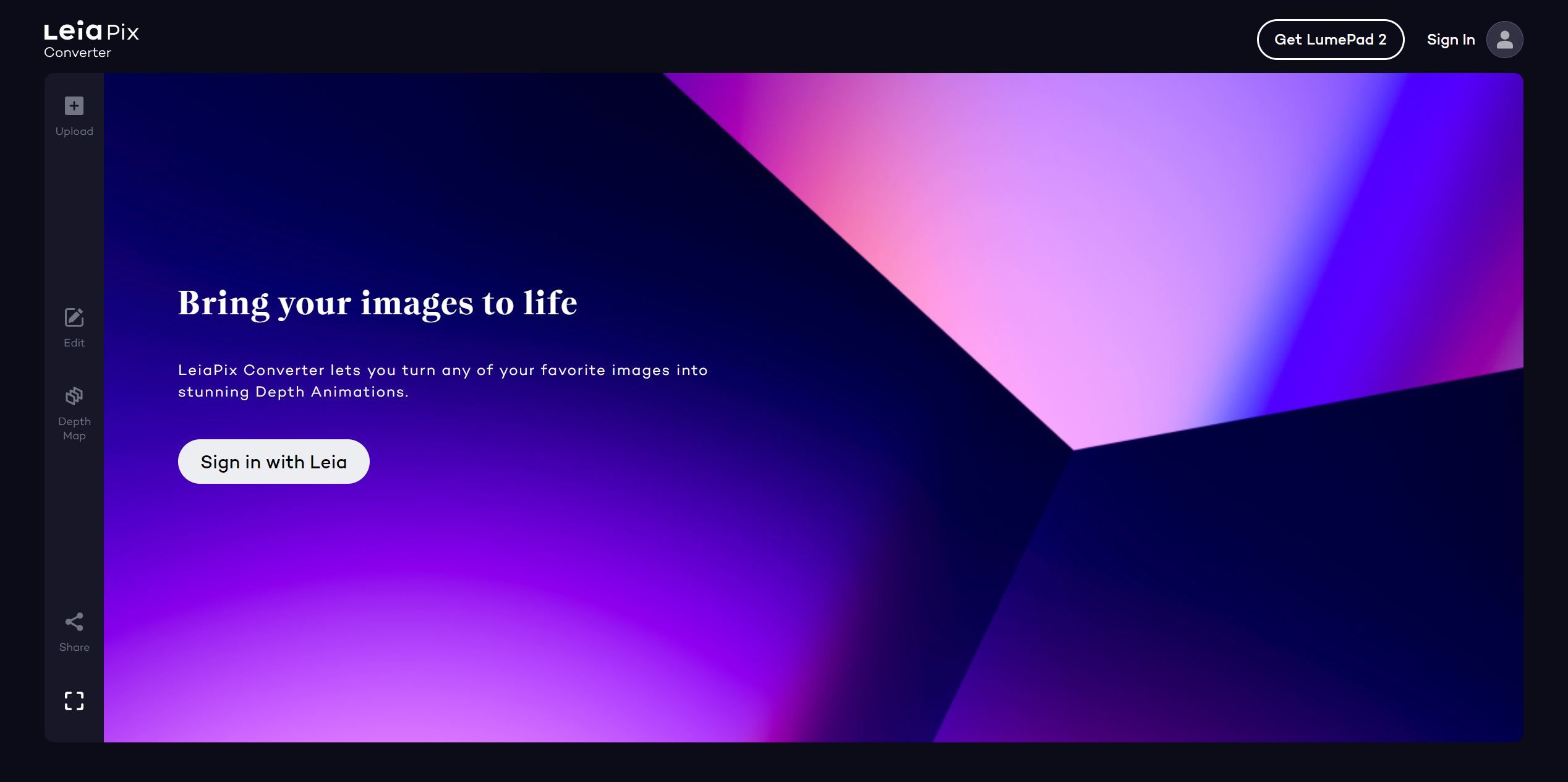Click the Sign In link at top
The image size is (1568, 782).
pos(1451,40)
